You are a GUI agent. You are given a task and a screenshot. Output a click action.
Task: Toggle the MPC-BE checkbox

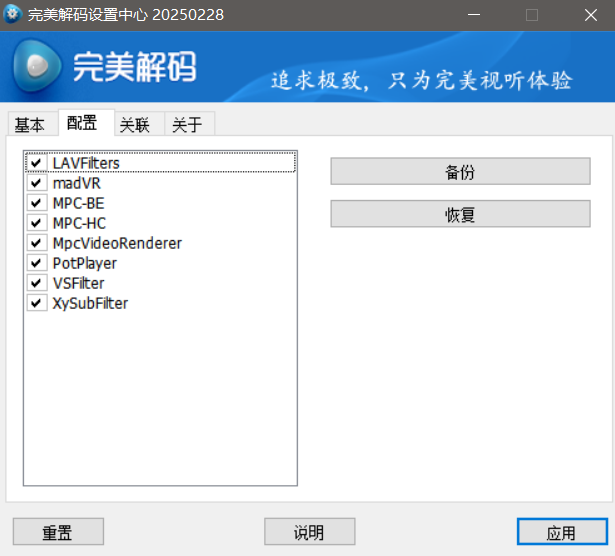pyautogui.click(x=36, y=203)
